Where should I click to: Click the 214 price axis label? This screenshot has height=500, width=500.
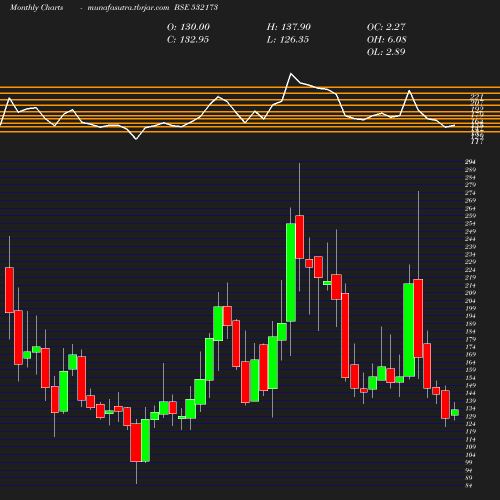point(470,285)
